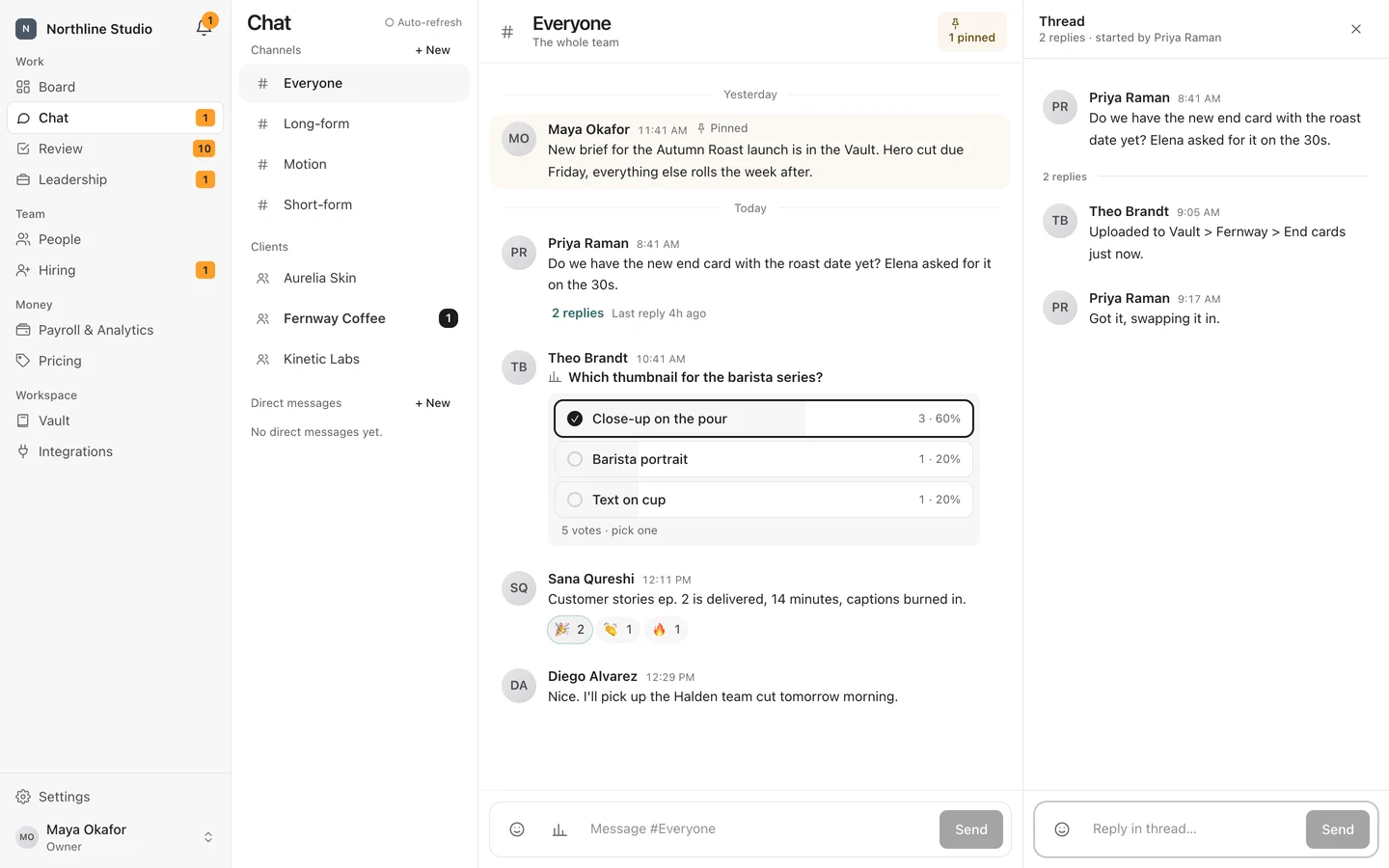1389x868 pixels.
Task: Send the message in #Everyone
Action: pos(970,829)
